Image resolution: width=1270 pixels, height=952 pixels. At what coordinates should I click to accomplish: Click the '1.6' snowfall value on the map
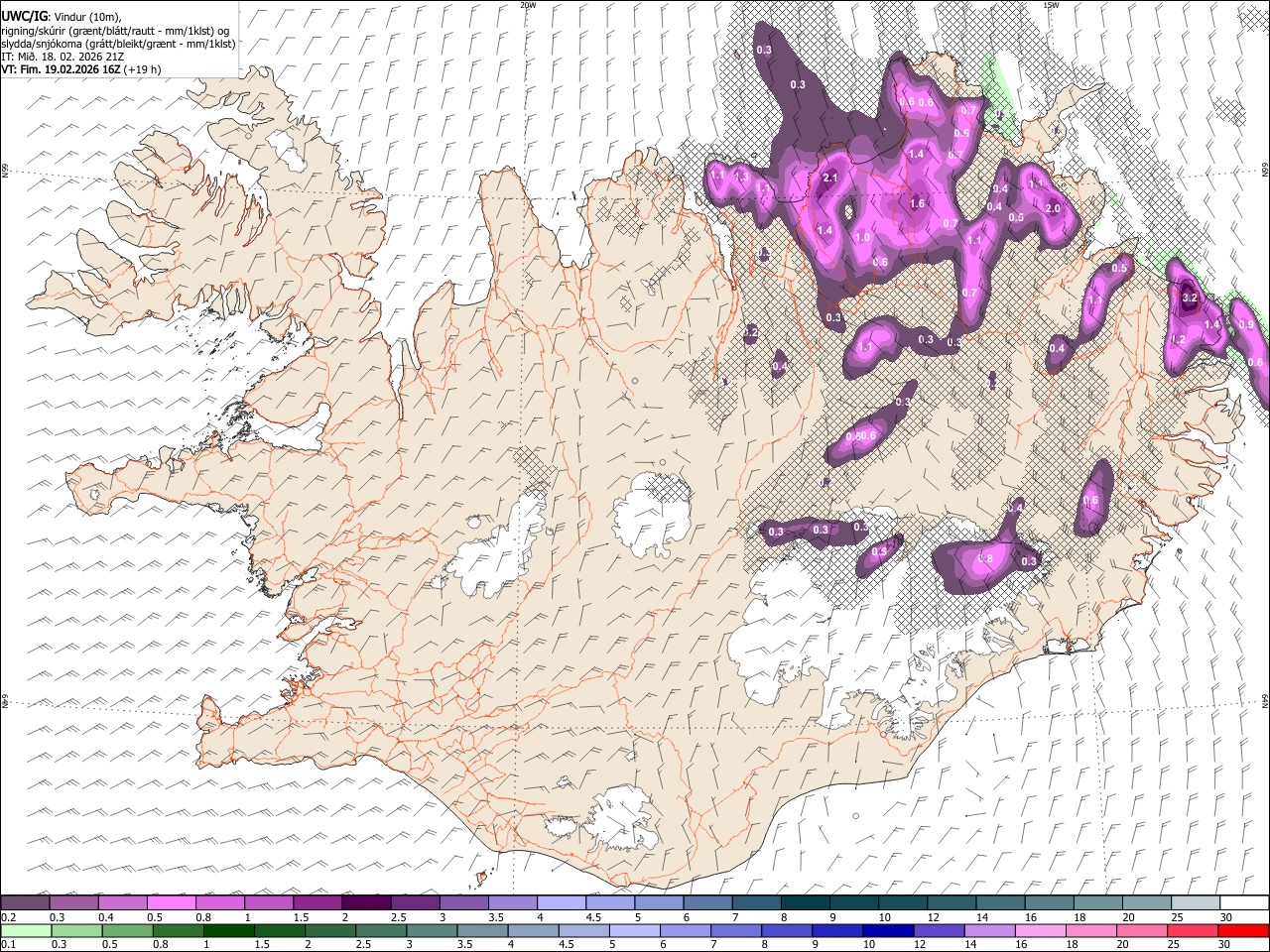tap(917, 203)
